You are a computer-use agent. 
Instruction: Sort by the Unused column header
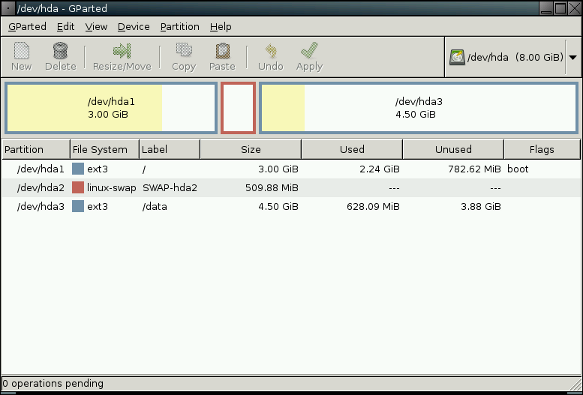453,150
